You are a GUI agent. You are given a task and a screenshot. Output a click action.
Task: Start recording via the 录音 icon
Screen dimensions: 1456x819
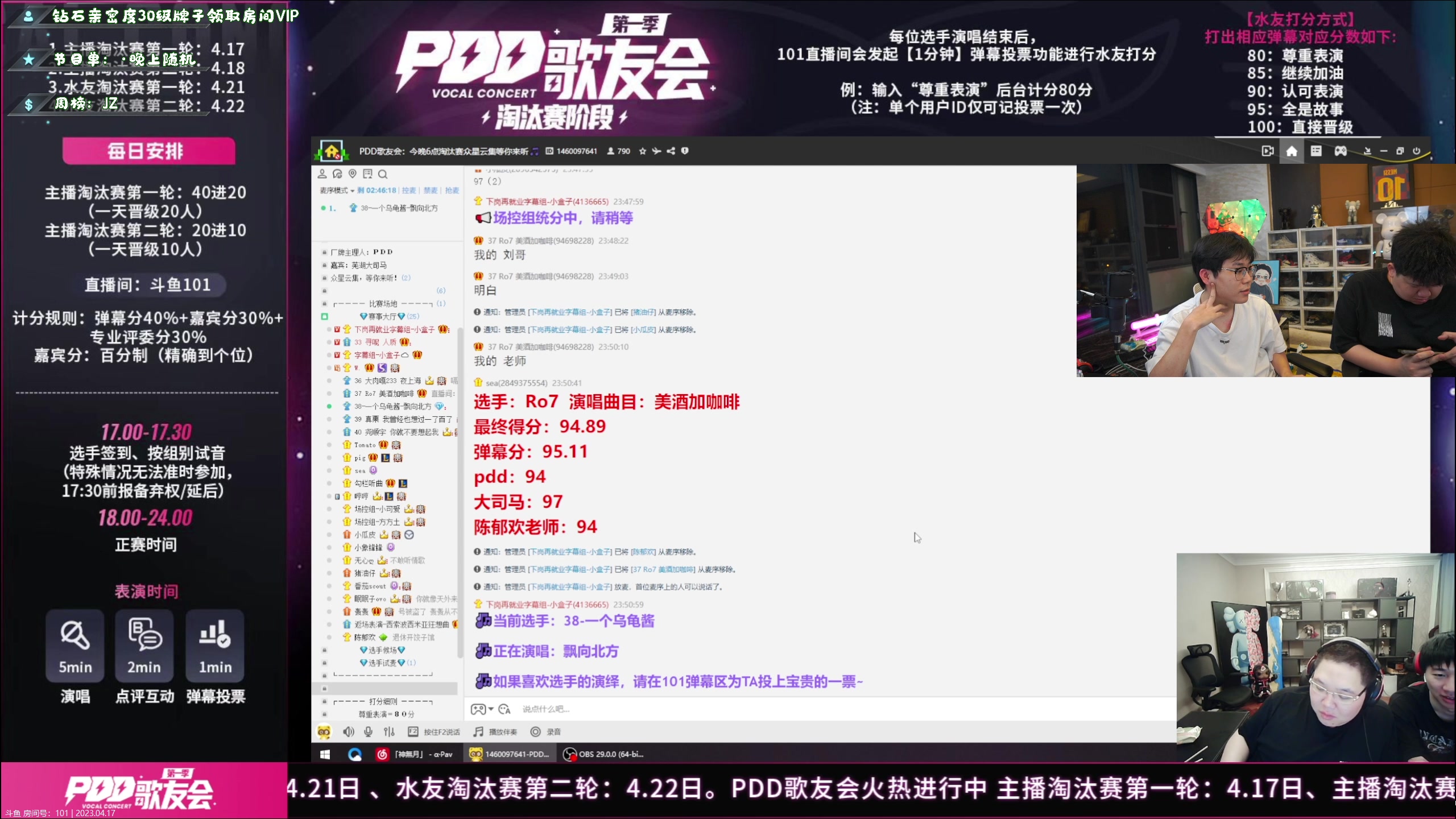(535, 732)
